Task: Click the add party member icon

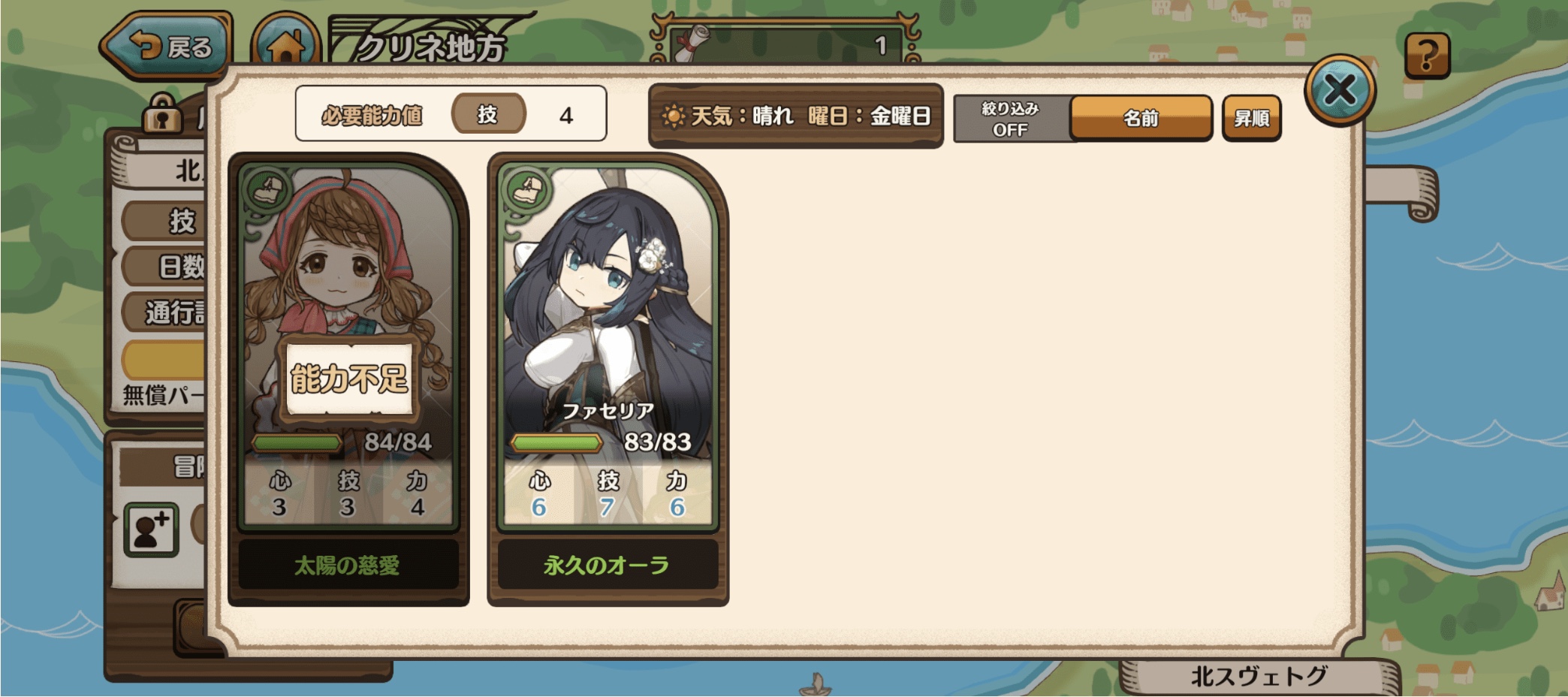Action: pyautogui.click(x=151, y=530)
